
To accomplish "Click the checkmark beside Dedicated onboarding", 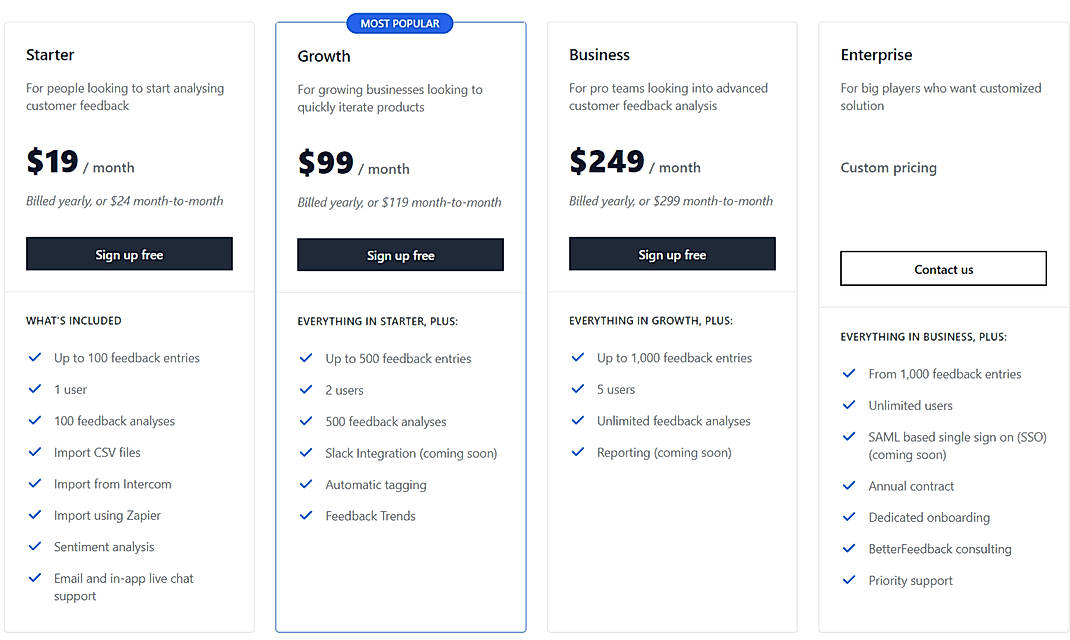I will (x=849, y=517).
